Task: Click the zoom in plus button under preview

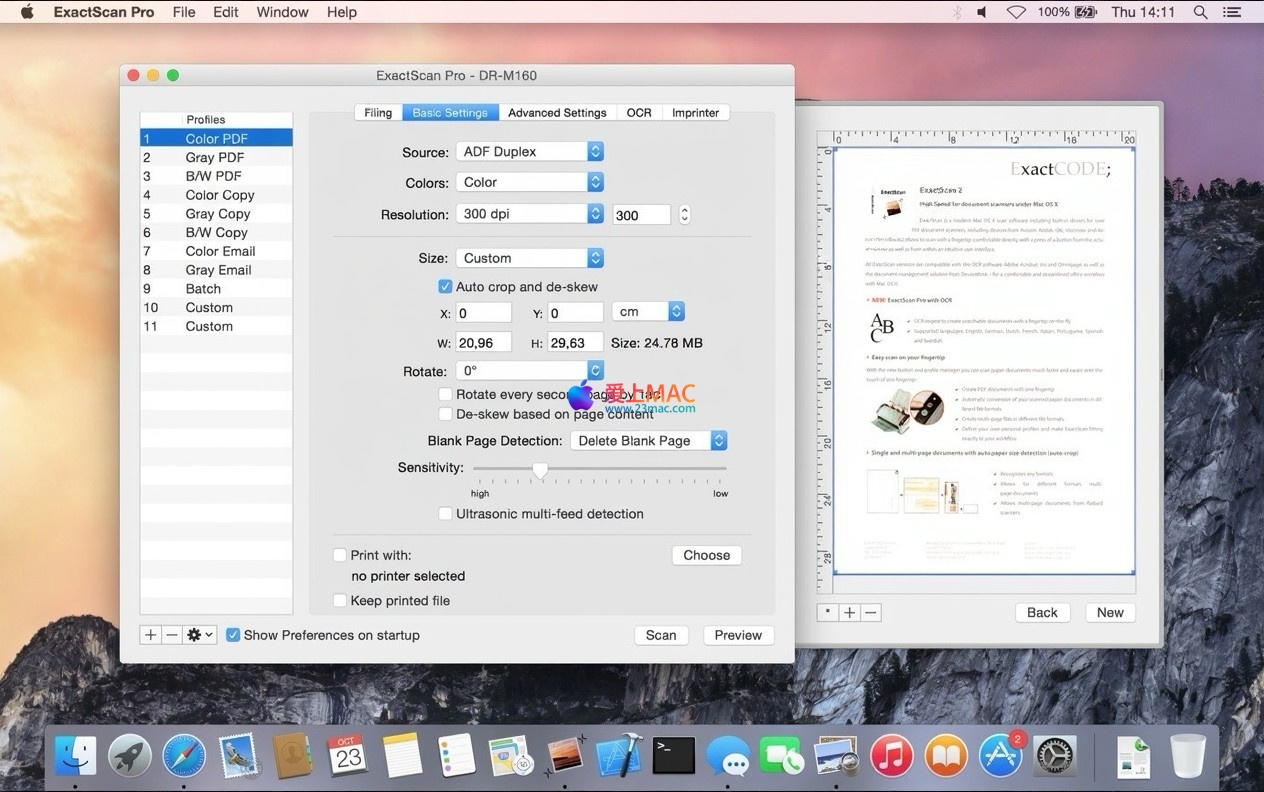Action: pyautogui.click(x=849, y=613)
